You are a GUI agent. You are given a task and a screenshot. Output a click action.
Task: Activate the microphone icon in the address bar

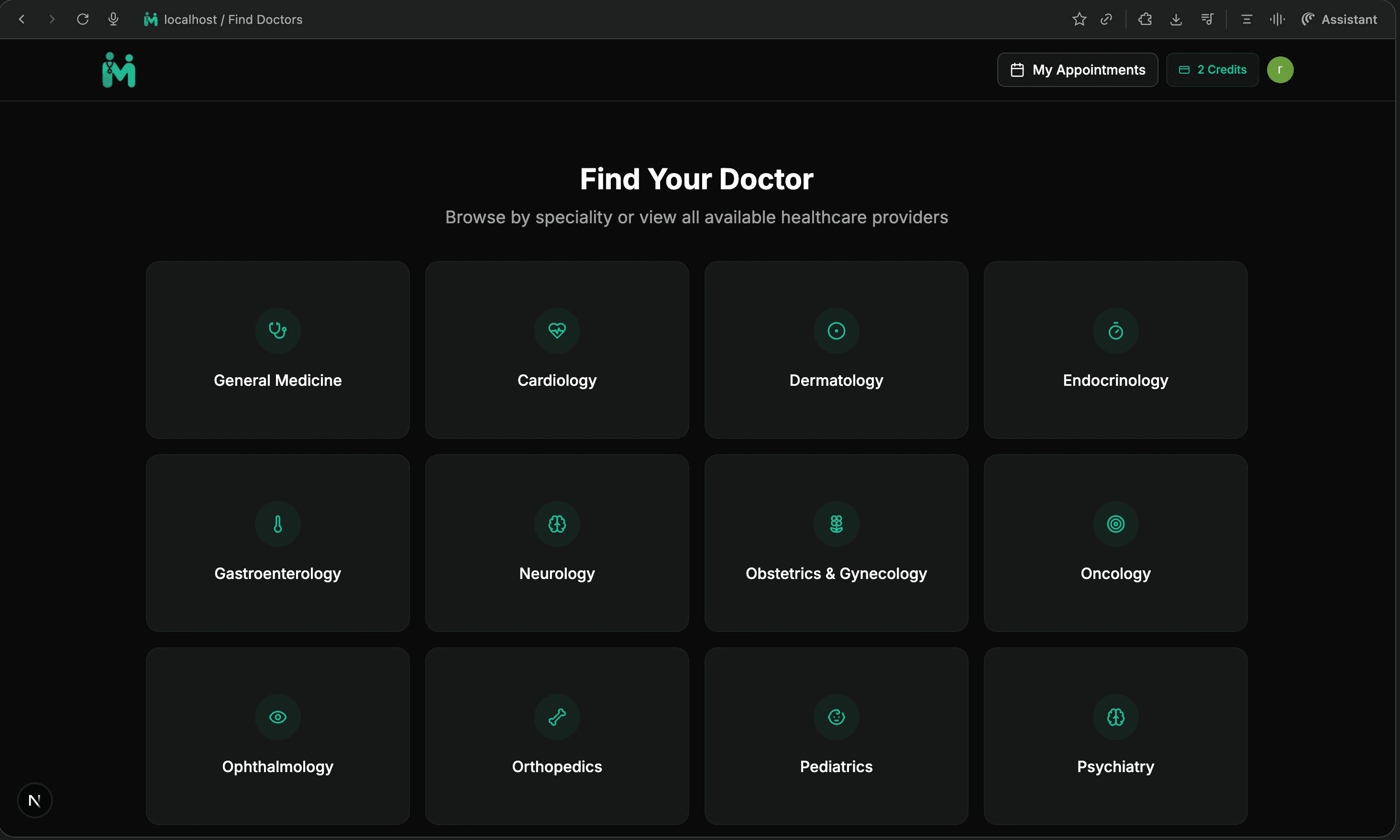pos(113,19)
